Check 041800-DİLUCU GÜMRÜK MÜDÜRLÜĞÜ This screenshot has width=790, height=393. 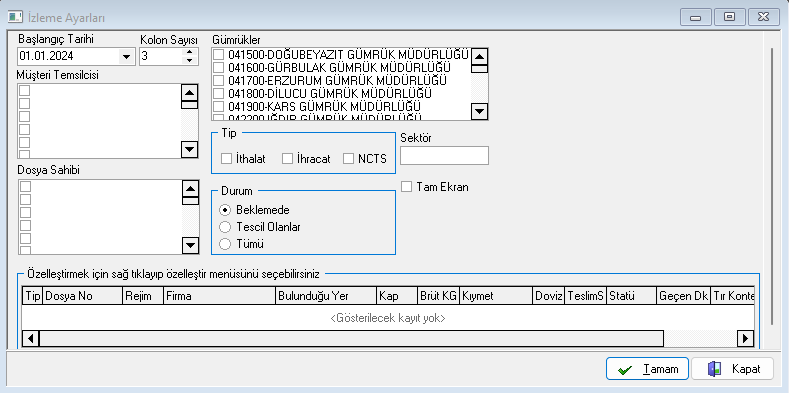(218, 94)
